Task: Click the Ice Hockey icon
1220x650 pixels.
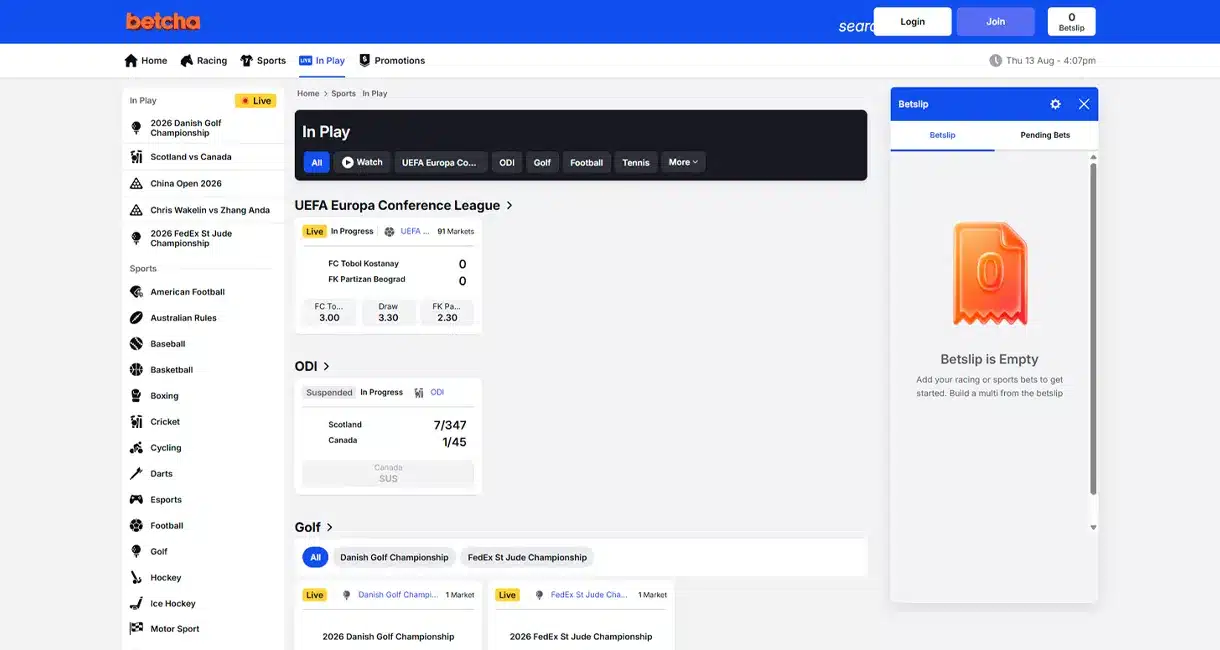Action: [136, 604]
